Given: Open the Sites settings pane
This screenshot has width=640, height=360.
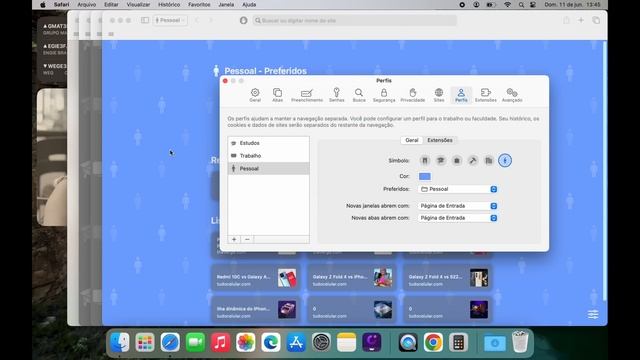Looking at the screenshot, I should point(439,95).
